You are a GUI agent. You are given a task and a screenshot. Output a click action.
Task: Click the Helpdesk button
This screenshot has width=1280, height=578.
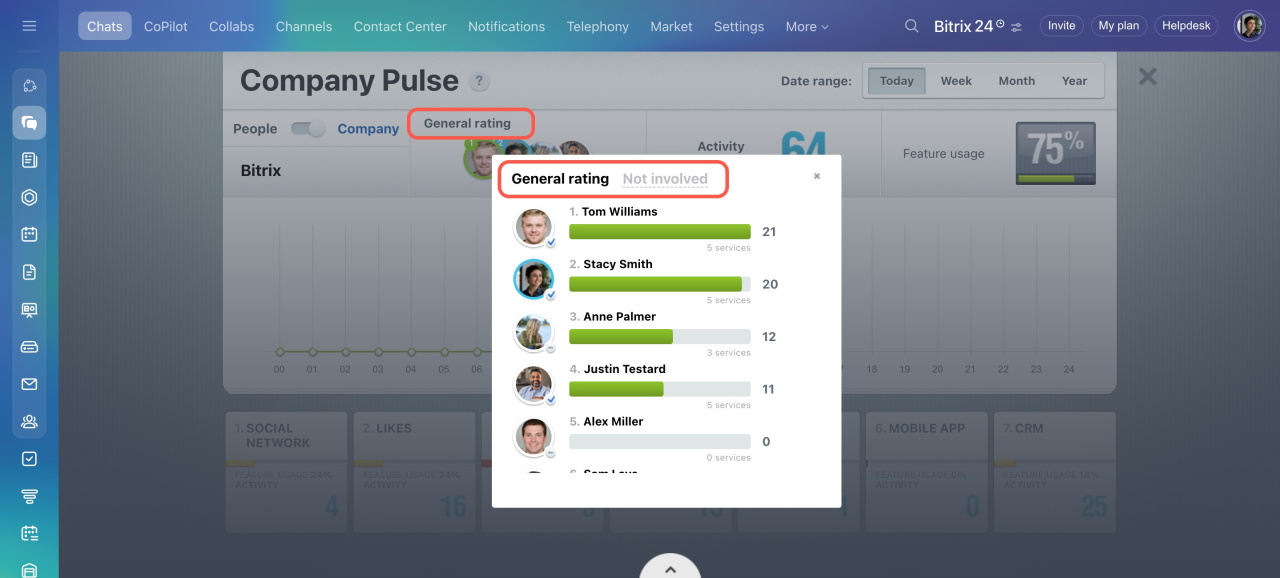pos(1186,26)
